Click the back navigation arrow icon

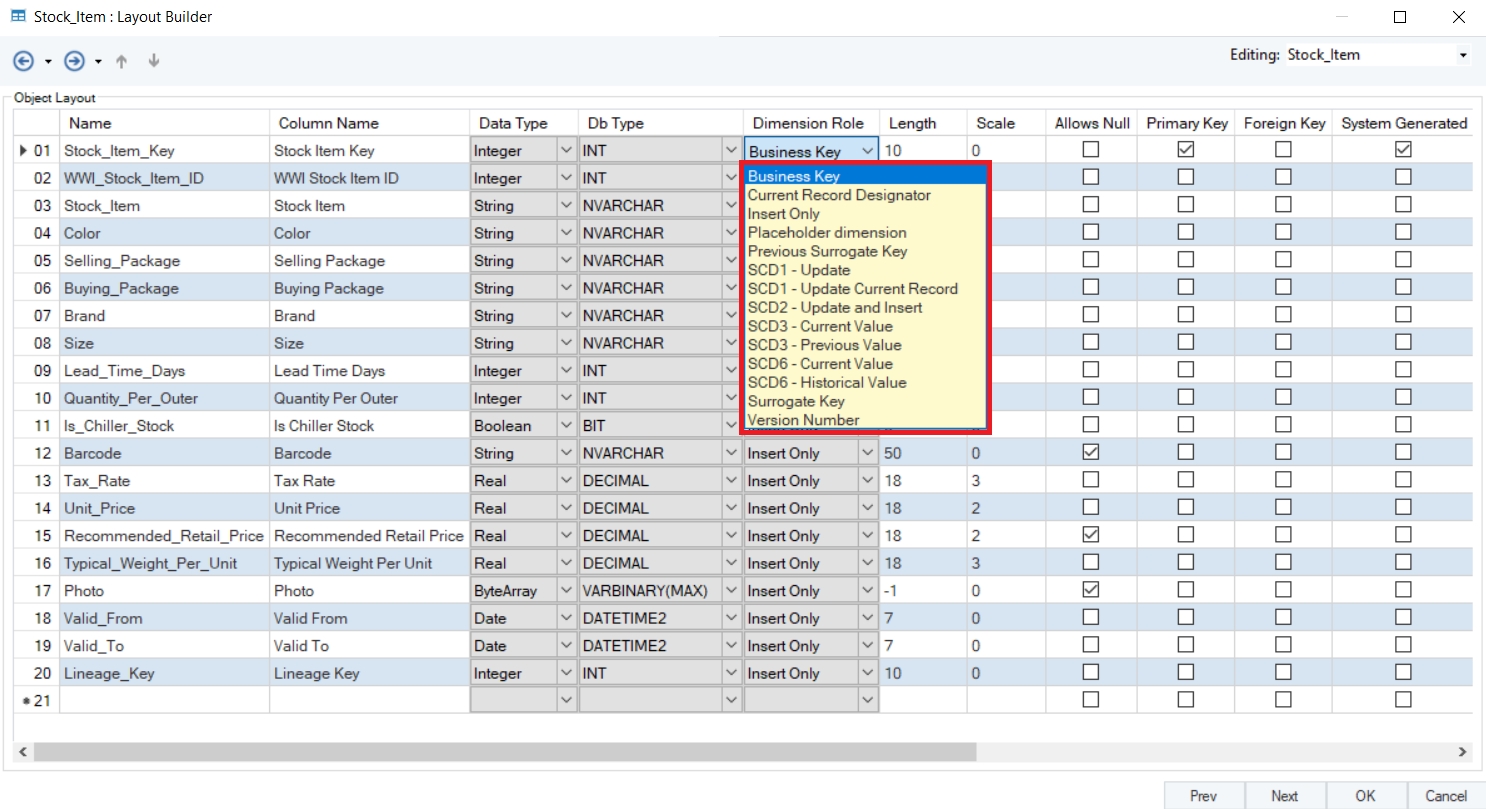click(x=23, y=61)
